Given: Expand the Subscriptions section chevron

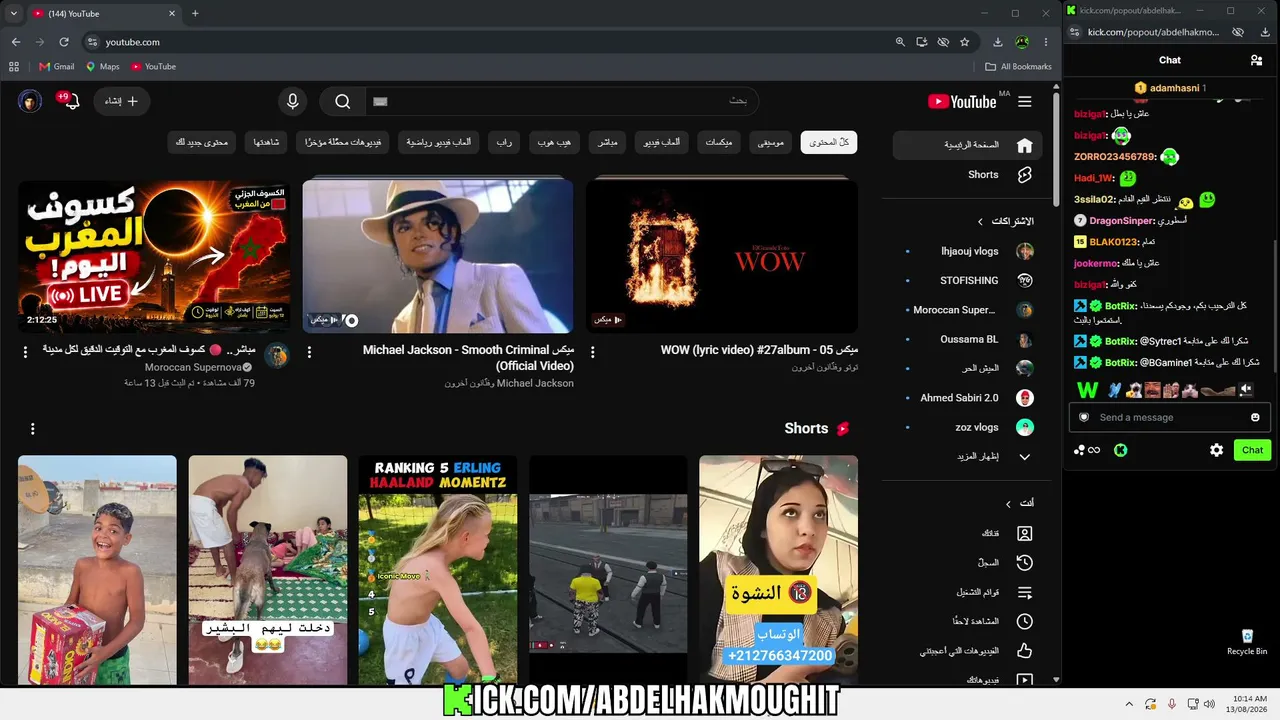Looking at the screenshot, I should (x=981, y=221).
